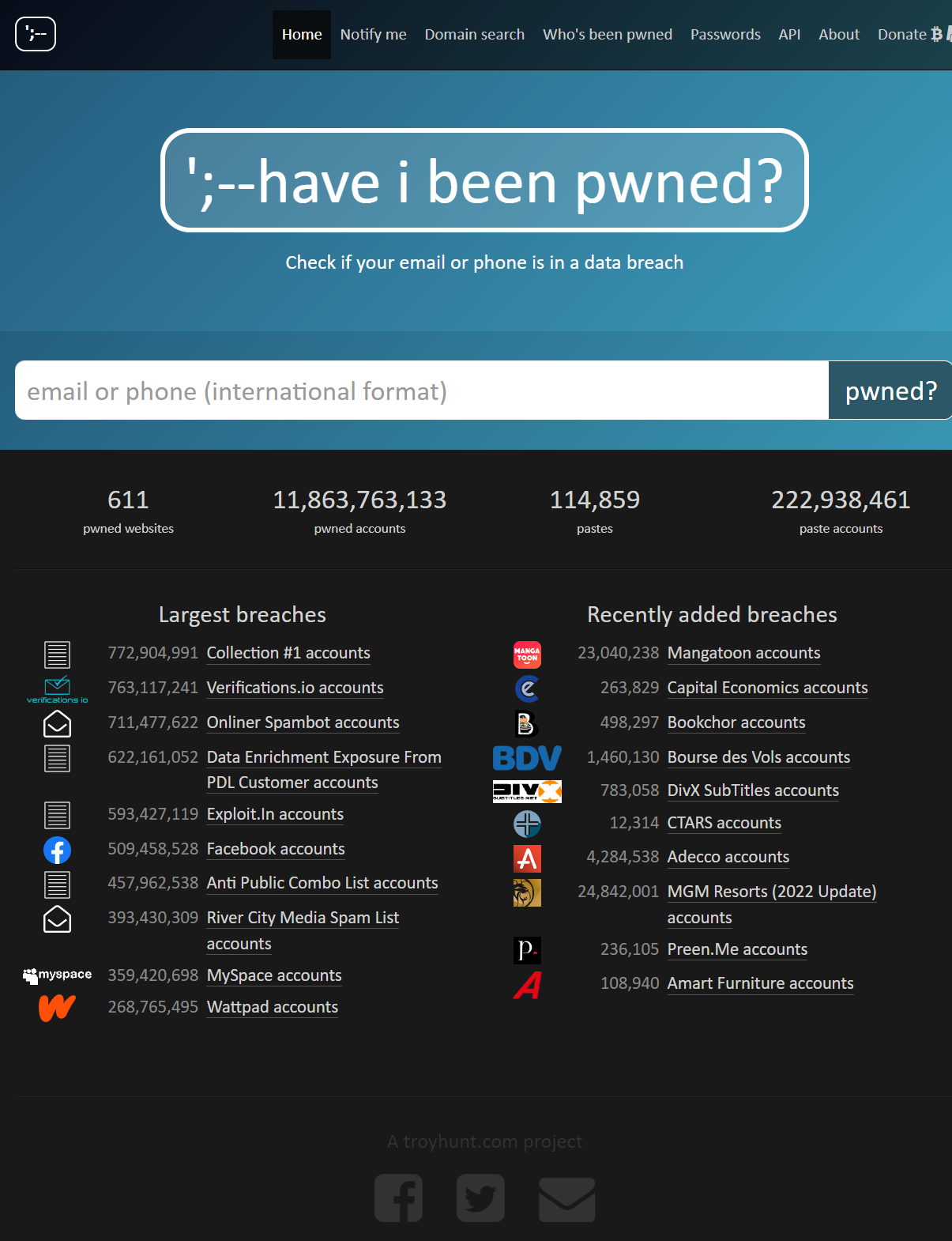The image size is (952, 1241).
Task: Open the Domain search page
Action: pyautogui.click(x=474, y=35)
